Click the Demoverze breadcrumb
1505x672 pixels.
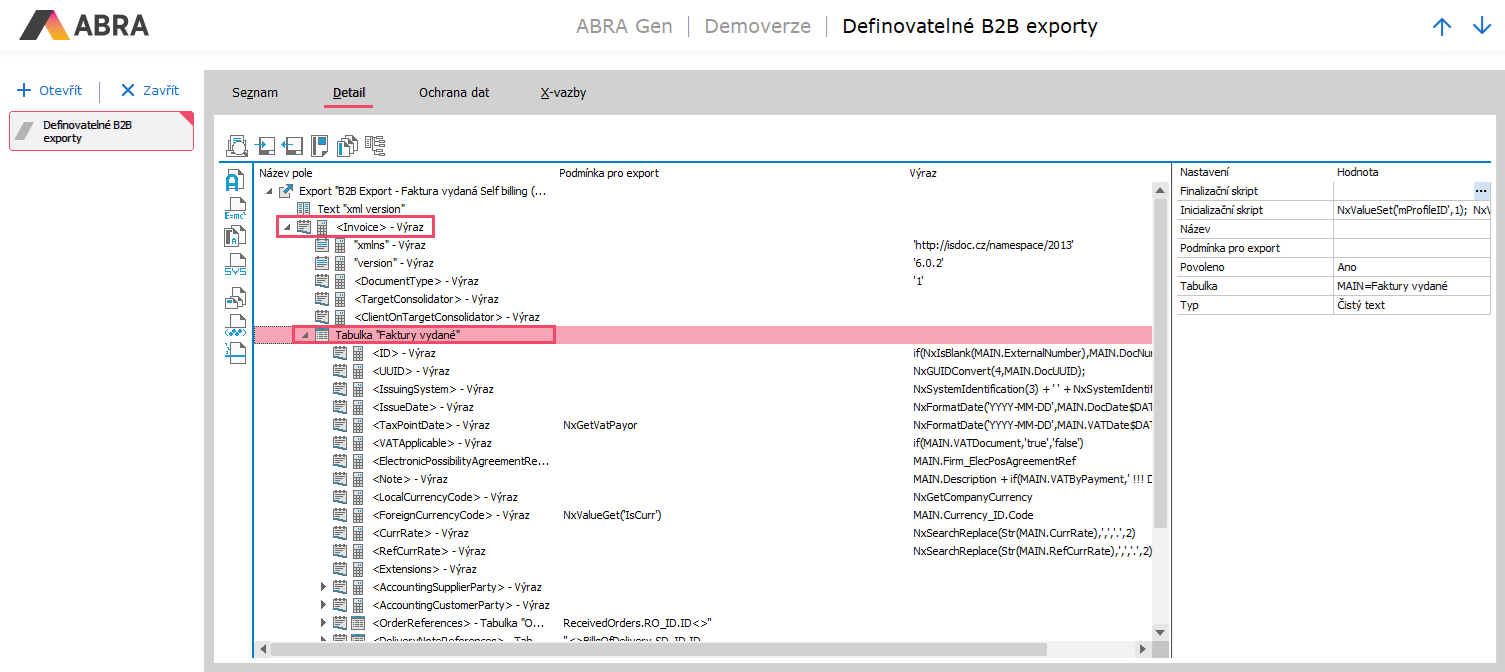click(x=757, y=26)
